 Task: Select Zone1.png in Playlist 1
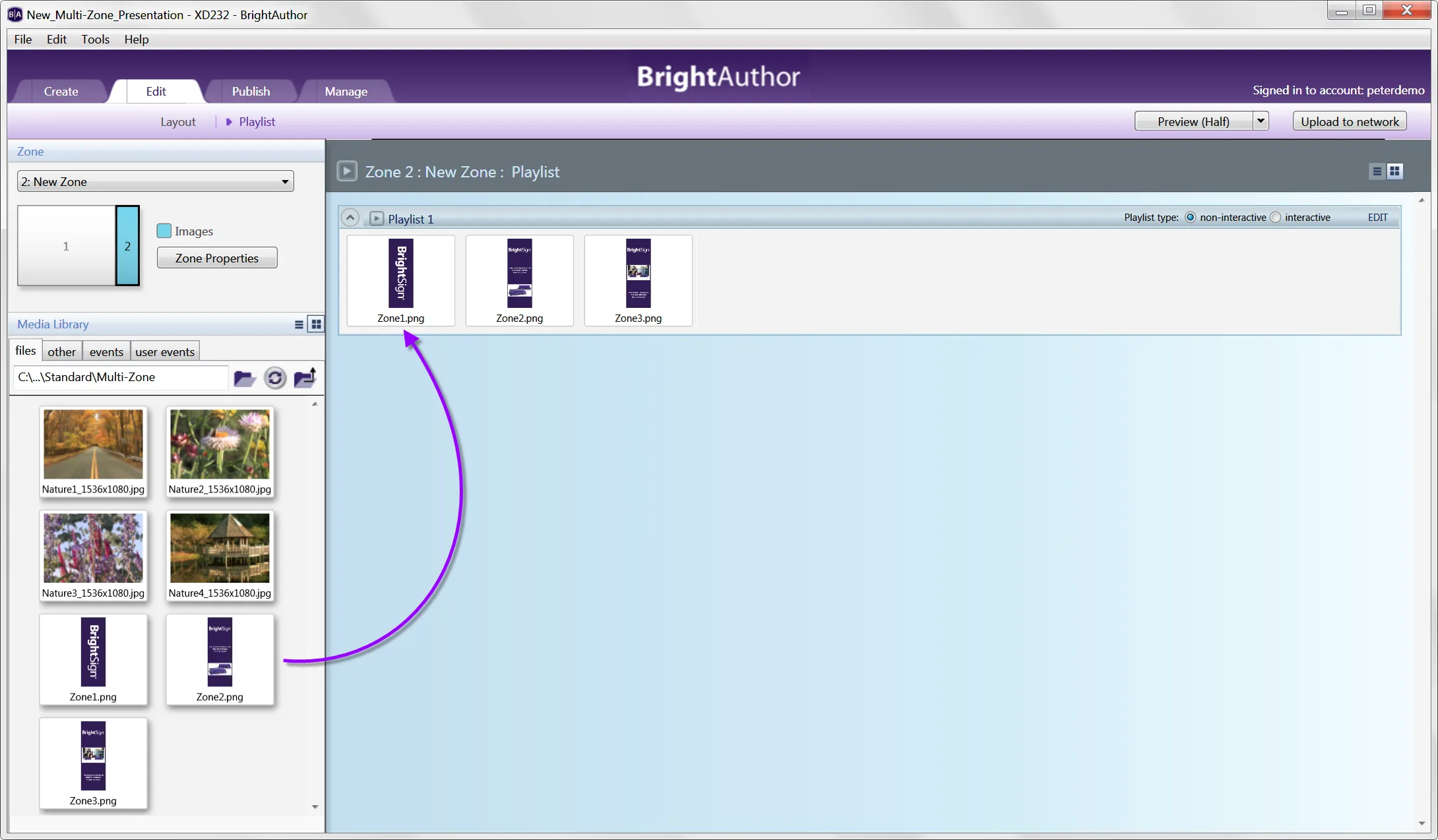pyautogui.click(x=401, y=281)
